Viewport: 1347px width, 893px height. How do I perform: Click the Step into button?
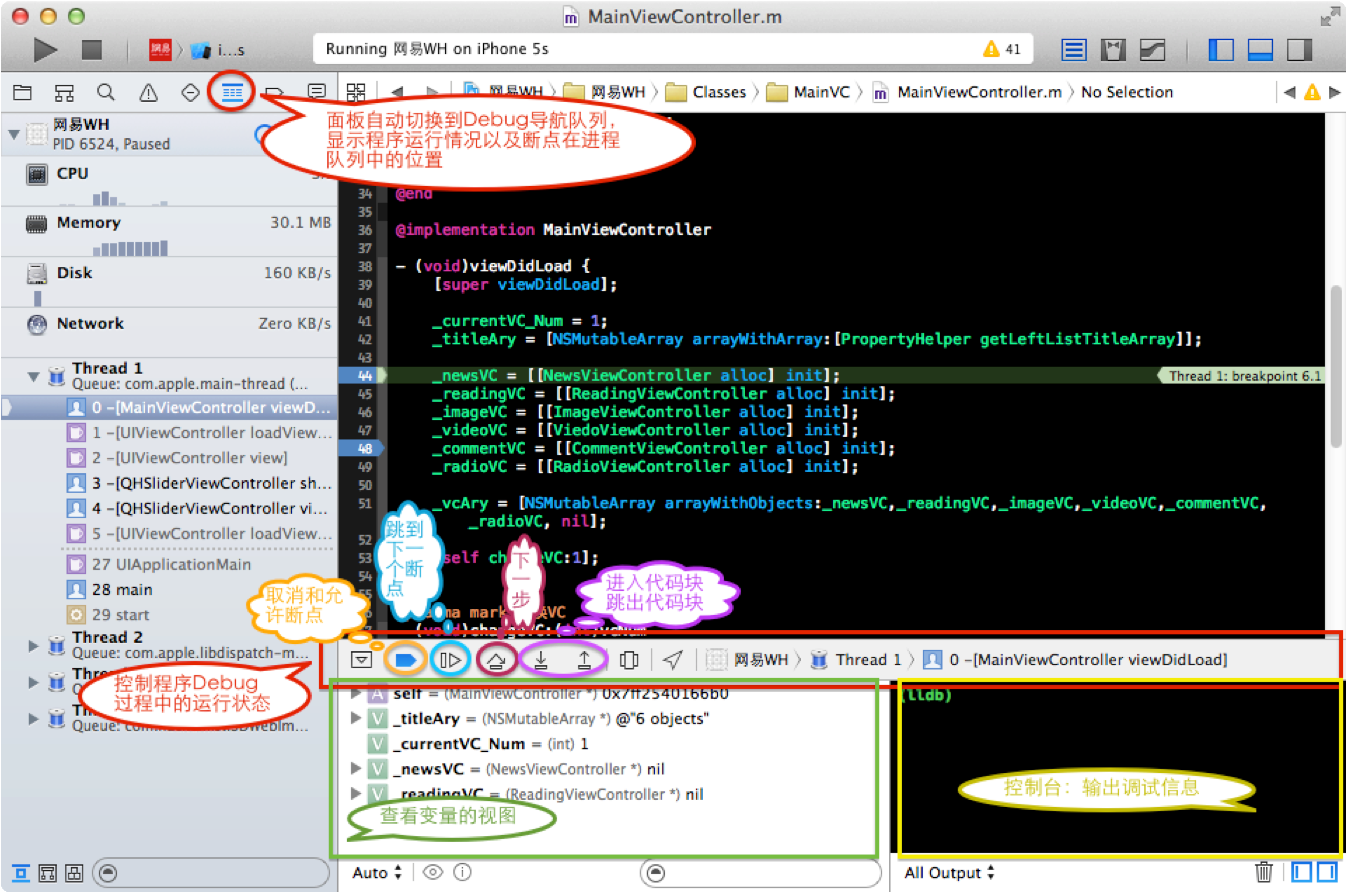[541, 660]
